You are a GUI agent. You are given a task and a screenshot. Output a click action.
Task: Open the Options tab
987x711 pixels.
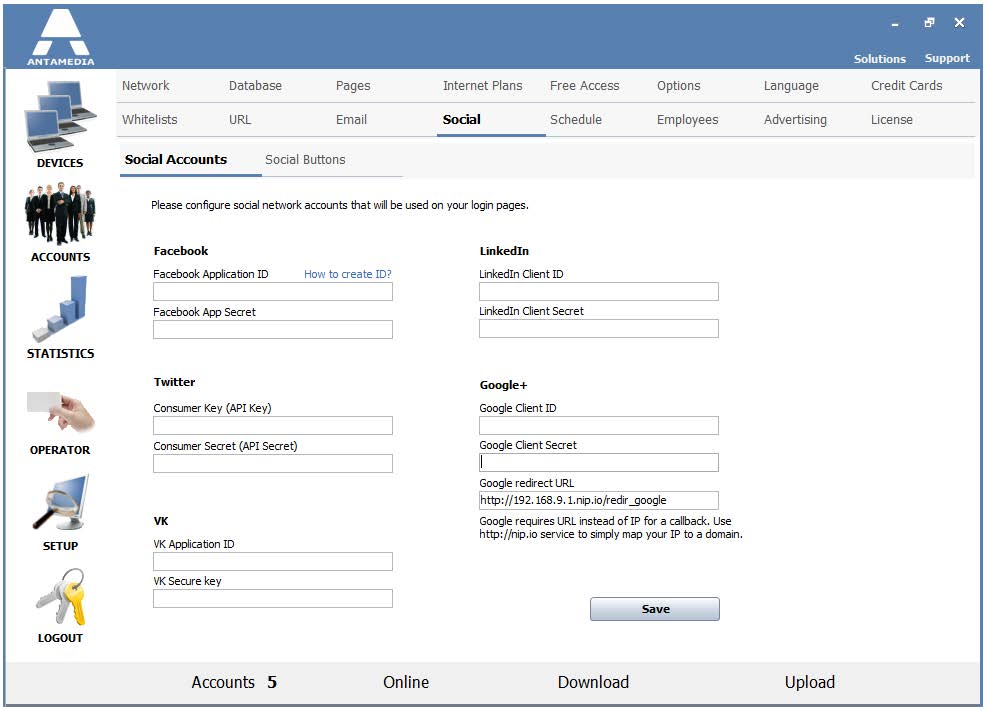[679, 86]
